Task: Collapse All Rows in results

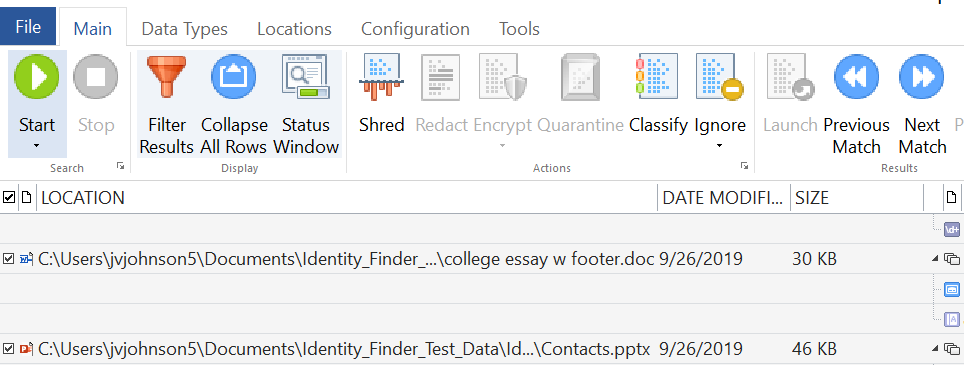Action: click(234, 77)
